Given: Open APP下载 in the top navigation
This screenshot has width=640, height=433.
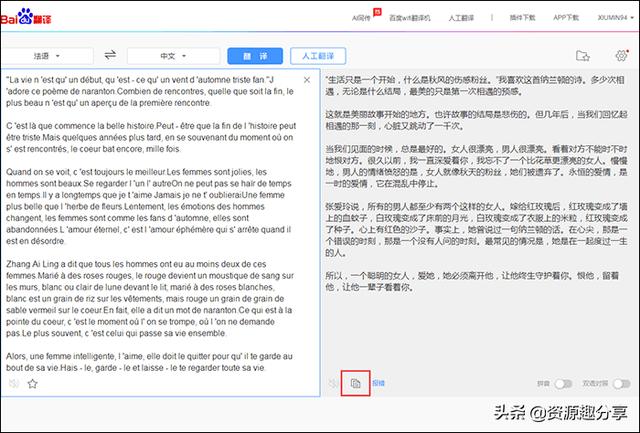Looking at the screenshot, I should [x=566, y=18].
